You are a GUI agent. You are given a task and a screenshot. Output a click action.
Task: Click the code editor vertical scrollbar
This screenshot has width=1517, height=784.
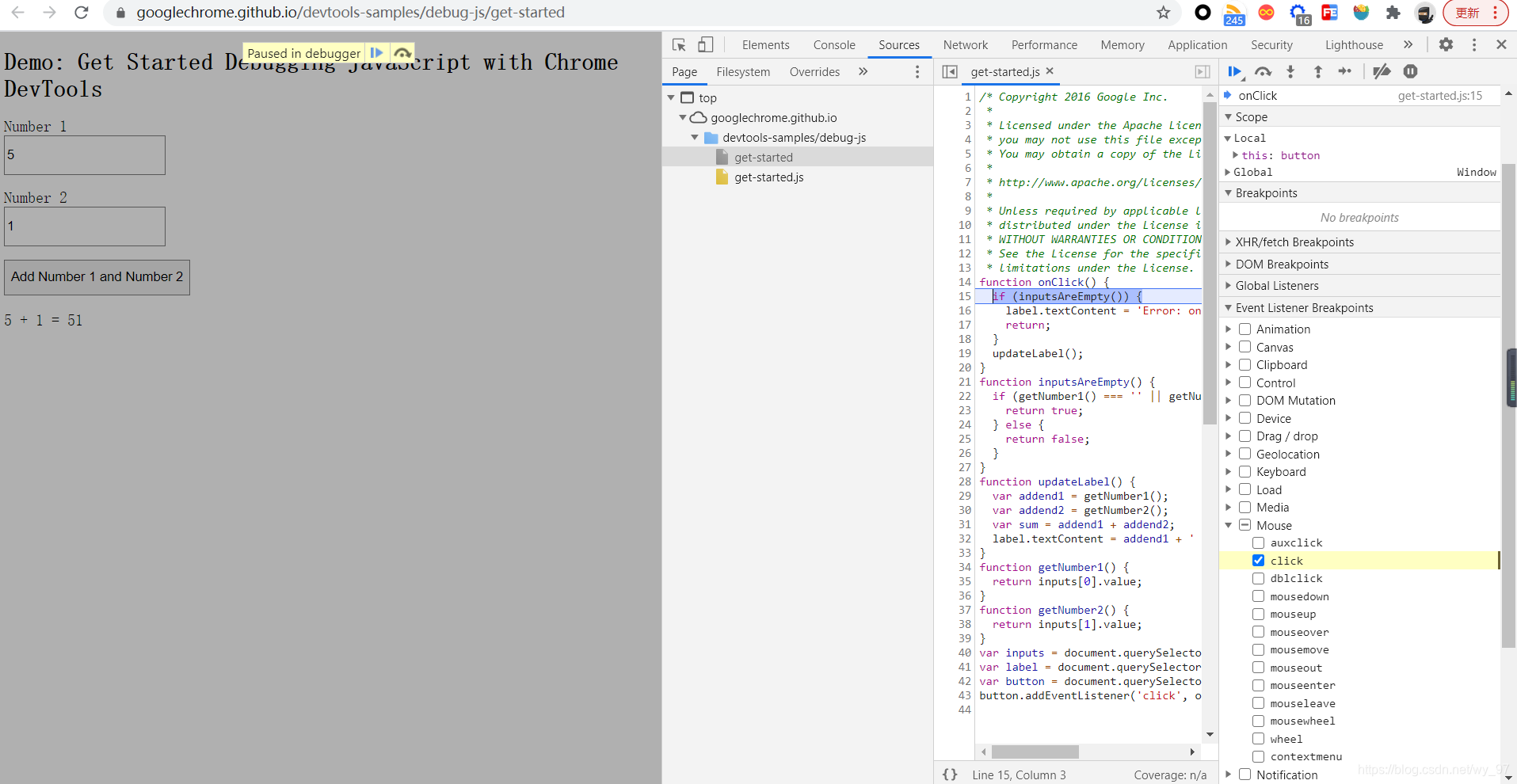(x=1210, y=261)
